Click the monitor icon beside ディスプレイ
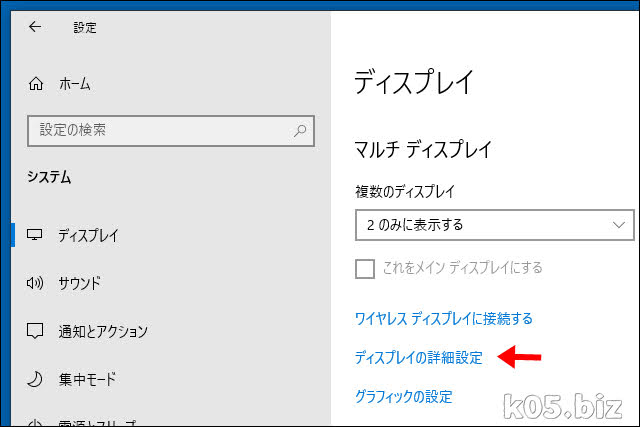The height and width of the screenshot is (427, 640). point(34,235)
